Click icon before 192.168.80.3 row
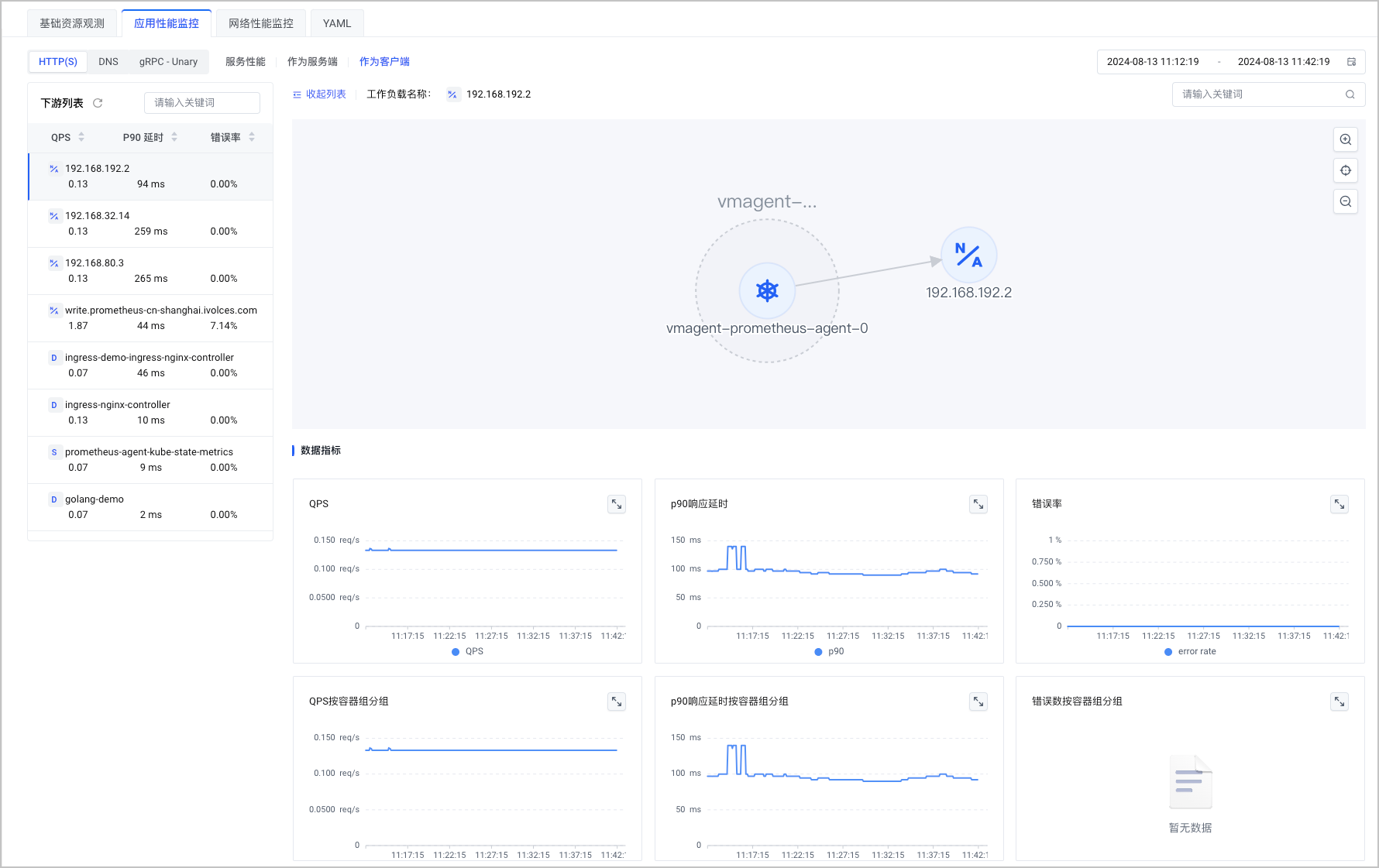The height and width of the screenshot is (868, 1379). tap(54, 263)
